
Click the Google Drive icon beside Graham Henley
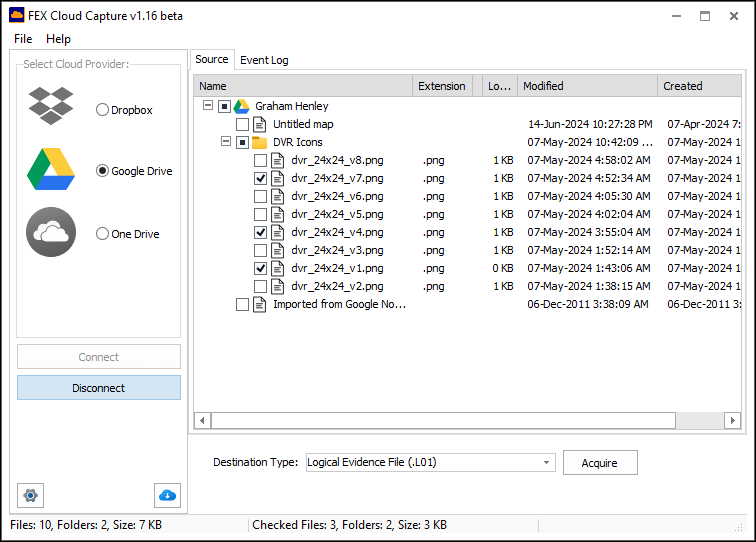pyautogui.click(x=242, y=106)
